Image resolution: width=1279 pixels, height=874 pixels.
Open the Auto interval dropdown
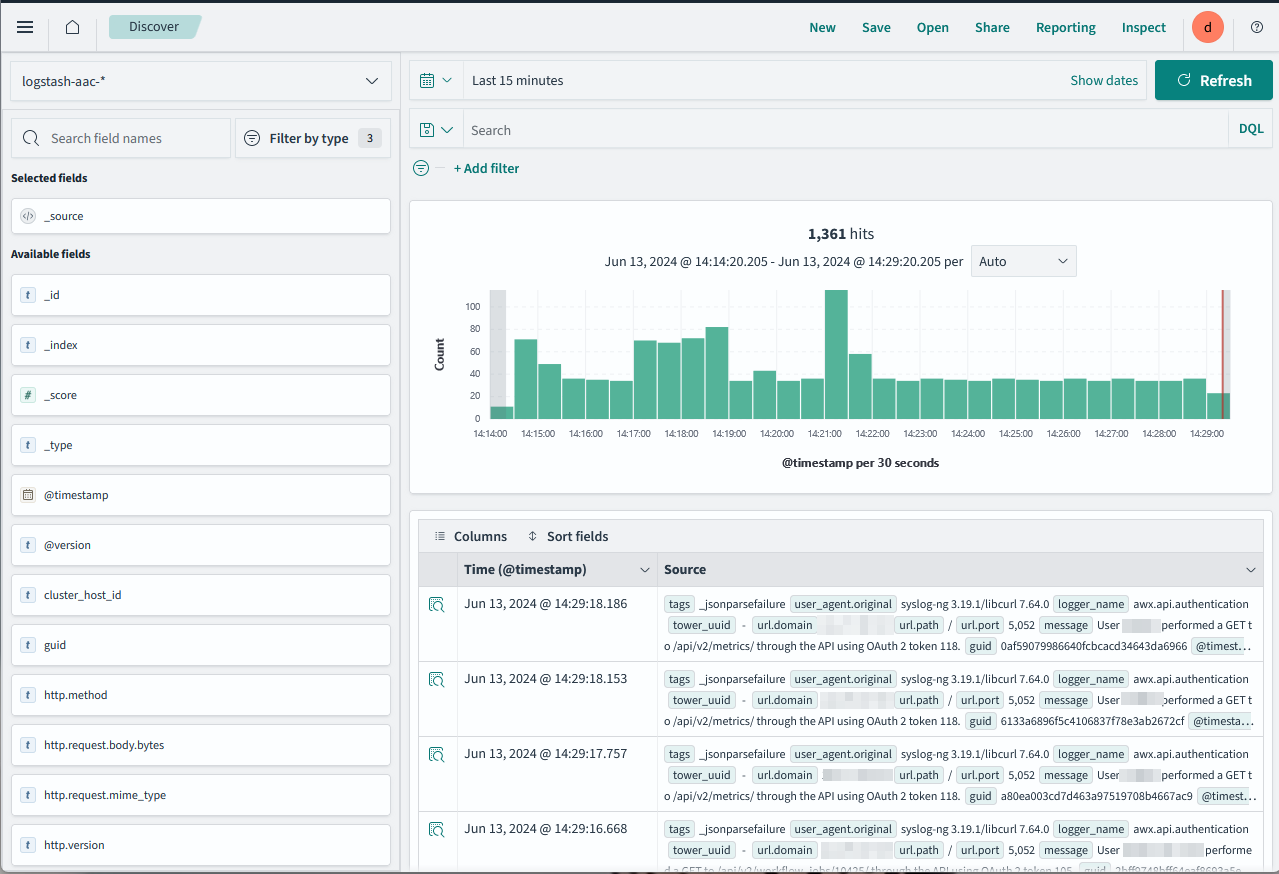point(1023,261)
